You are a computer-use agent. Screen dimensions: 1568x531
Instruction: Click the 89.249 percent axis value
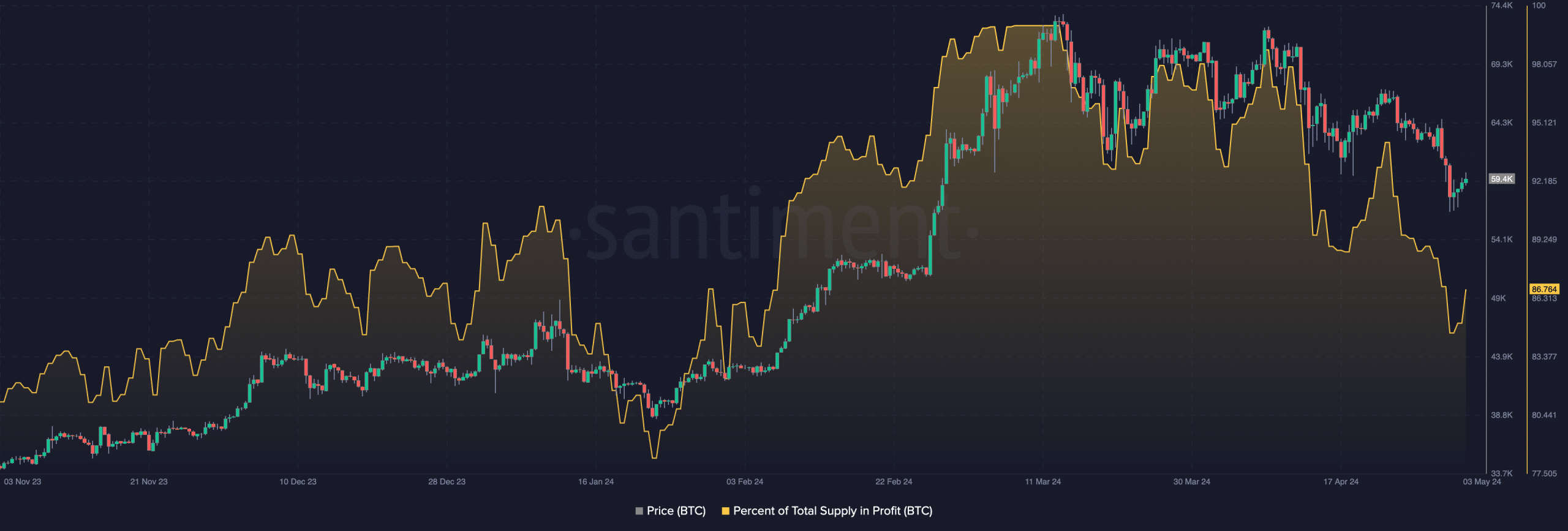[1544, 239]
